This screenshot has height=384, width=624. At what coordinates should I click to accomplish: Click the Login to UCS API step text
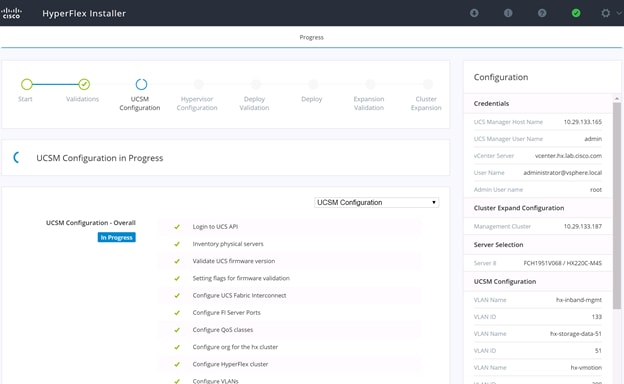[215, 227]
